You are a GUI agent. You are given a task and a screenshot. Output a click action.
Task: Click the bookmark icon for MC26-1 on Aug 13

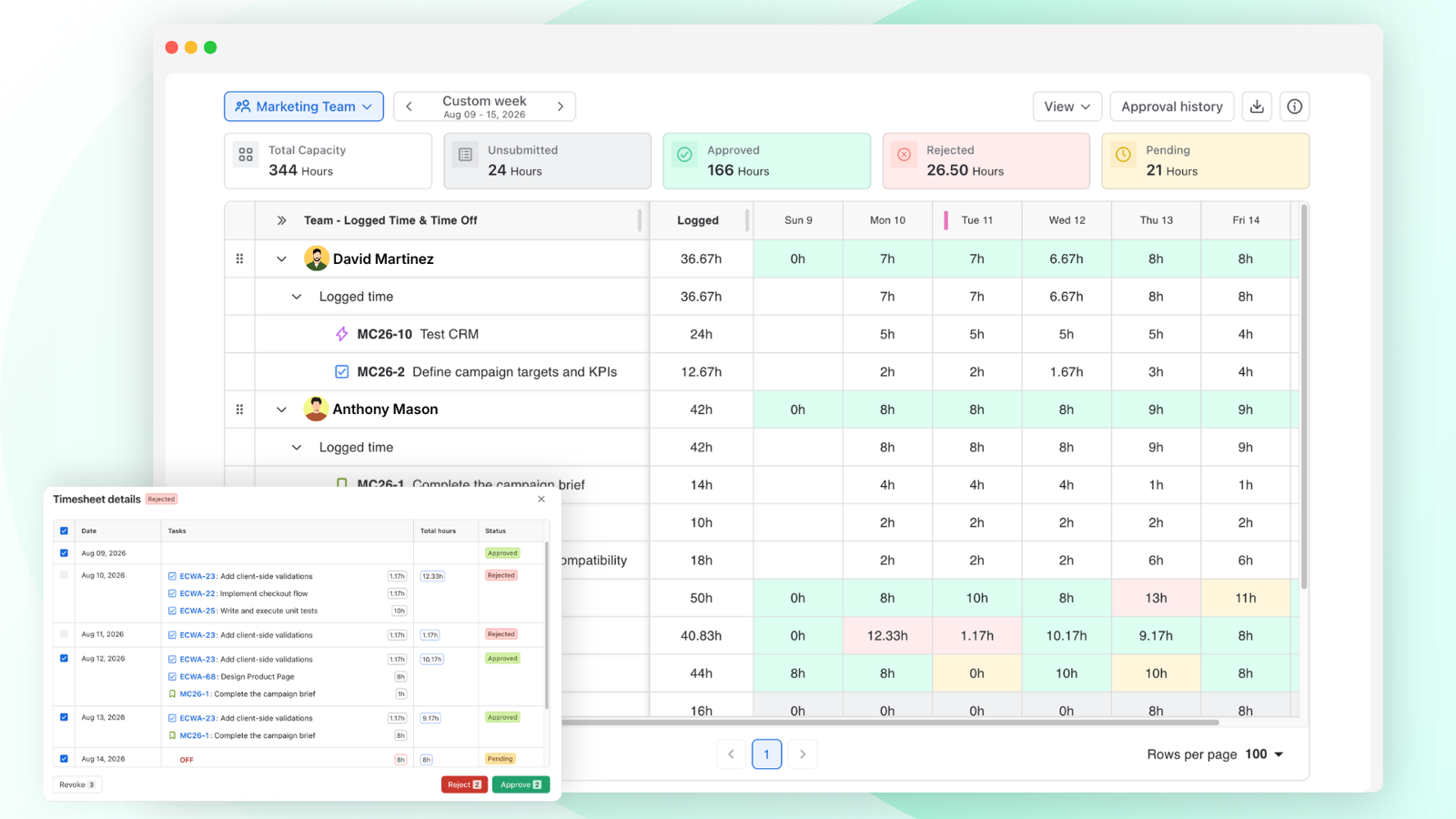click(172, 735)
